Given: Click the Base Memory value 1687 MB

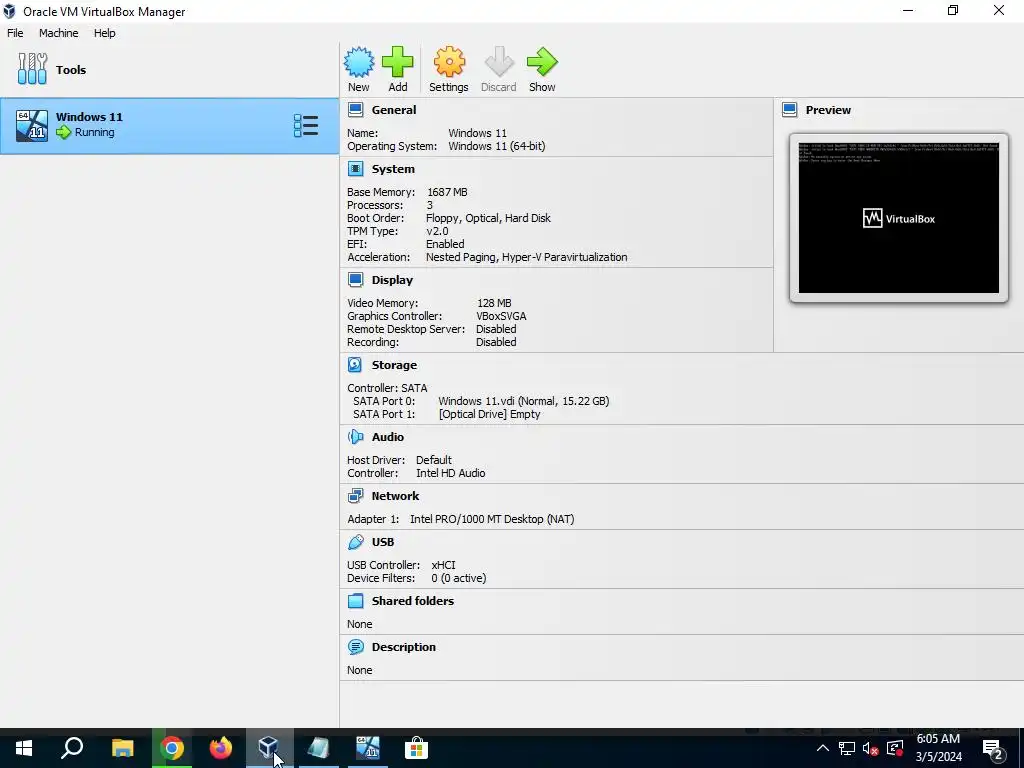Looking at the screenshot, I should (447, 192).
